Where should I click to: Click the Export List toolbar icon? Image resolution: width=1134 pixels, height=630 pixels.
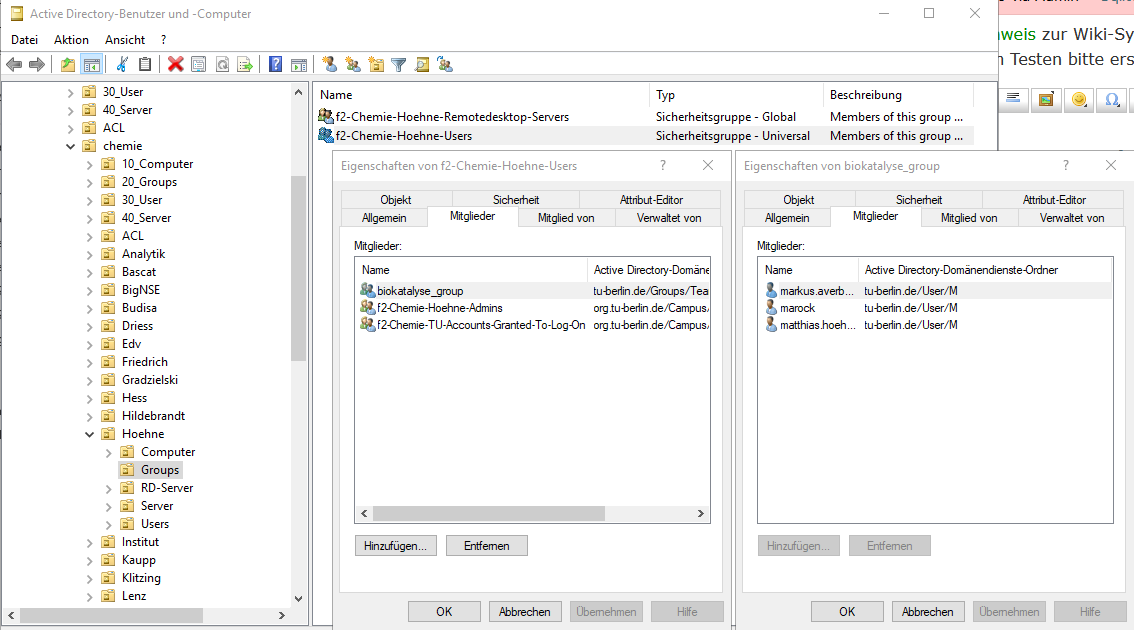coord(245,64)
